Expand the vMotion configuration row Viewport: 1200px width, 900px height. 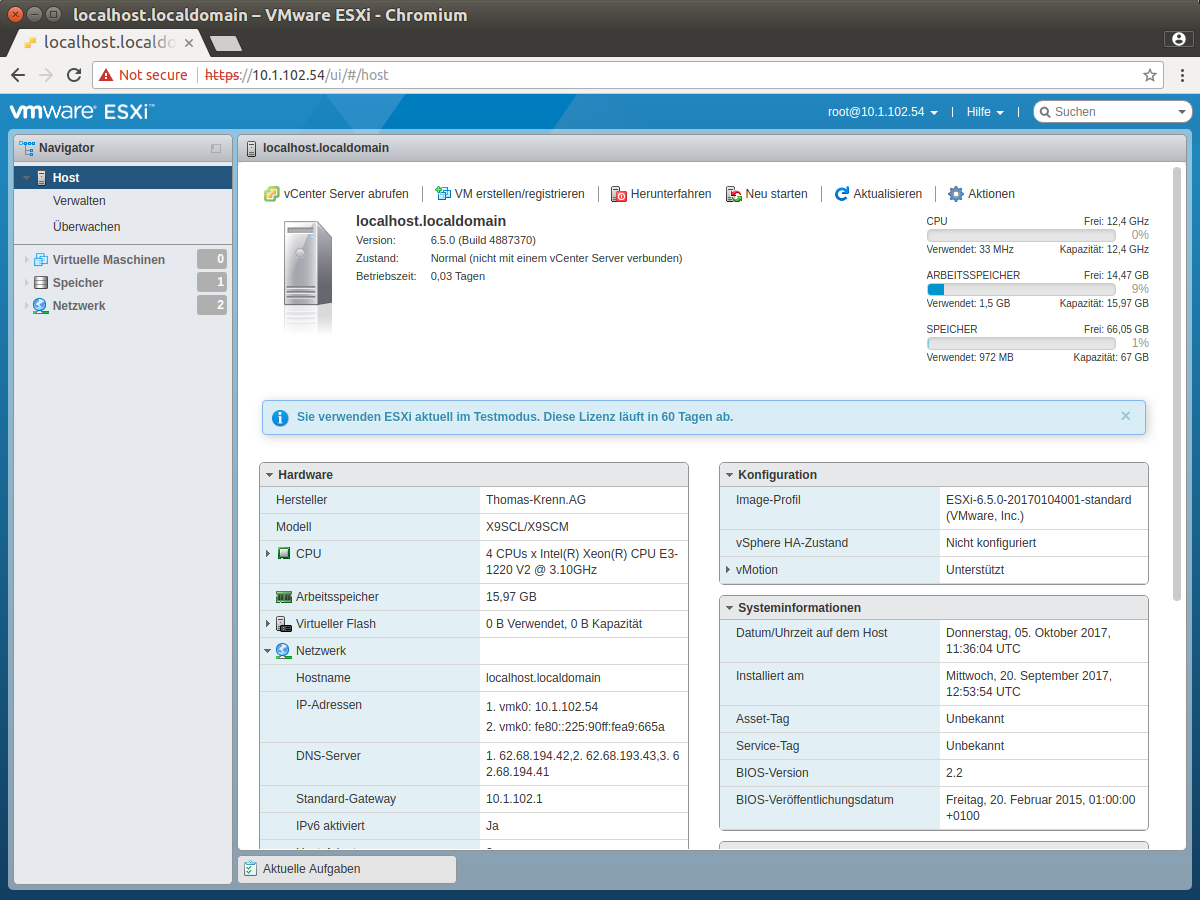coord(728,569)
